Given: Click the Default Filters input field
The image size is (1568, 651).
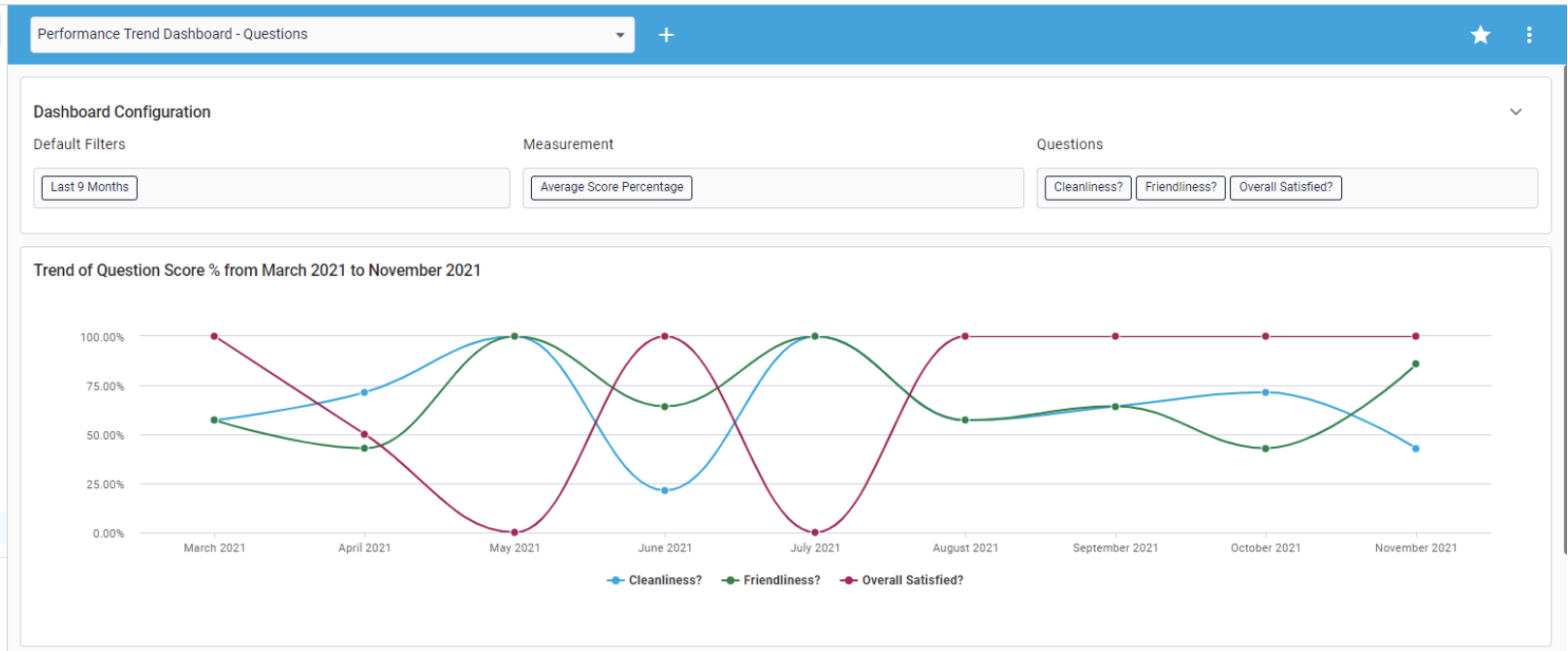Looking at the screenshot, I should point(320,188).
